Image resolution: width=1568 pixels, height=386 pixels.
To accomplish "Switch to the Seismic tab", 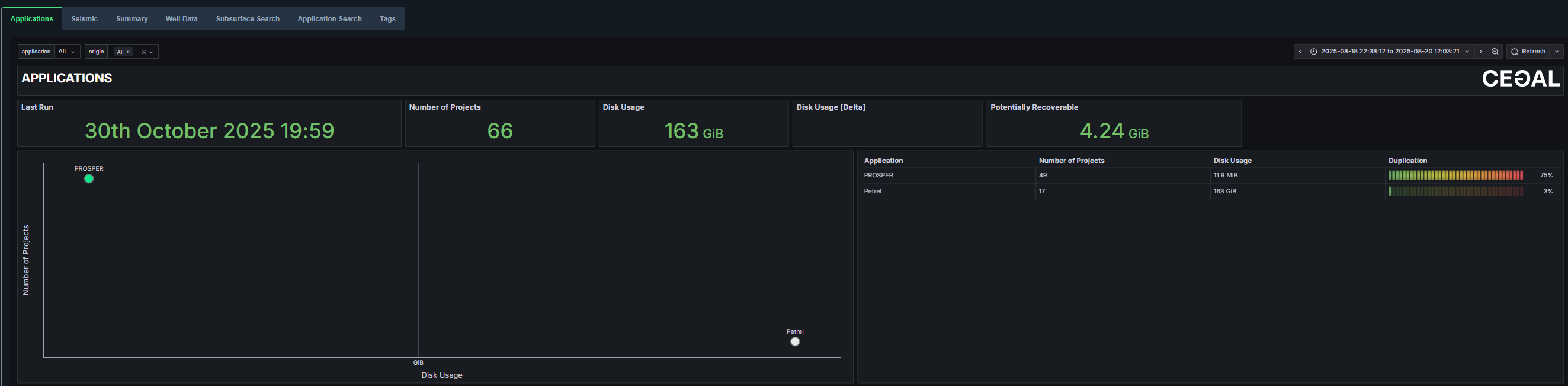I will click(x=84, y=19).
